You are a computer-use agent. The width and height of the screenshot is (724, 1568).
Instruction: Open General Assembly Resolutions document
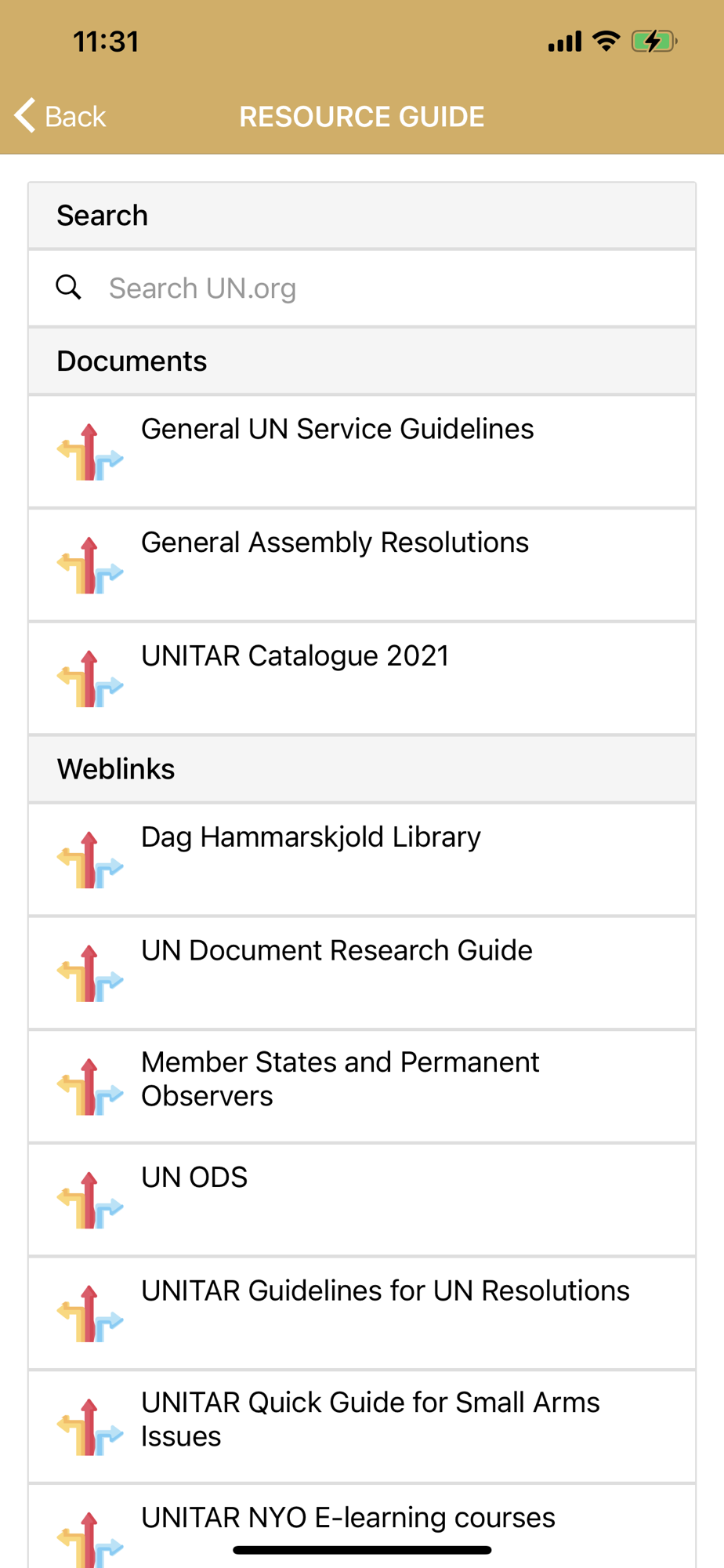tap(362, 565)
